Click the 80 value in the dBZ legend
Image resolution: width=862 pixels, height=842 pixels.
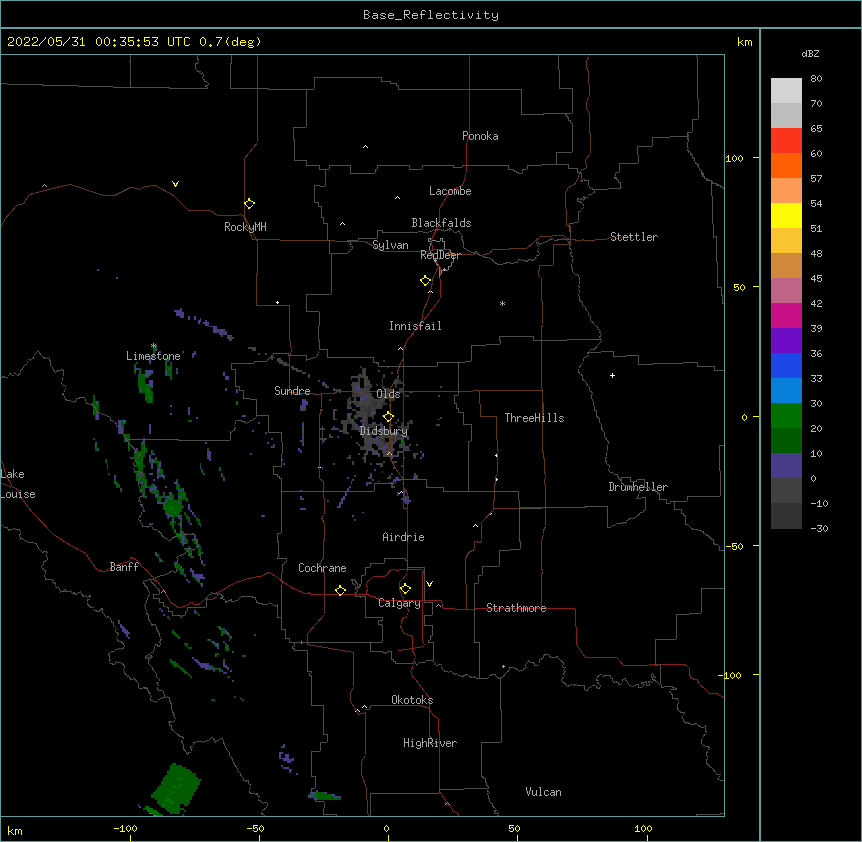pos(816,79)
